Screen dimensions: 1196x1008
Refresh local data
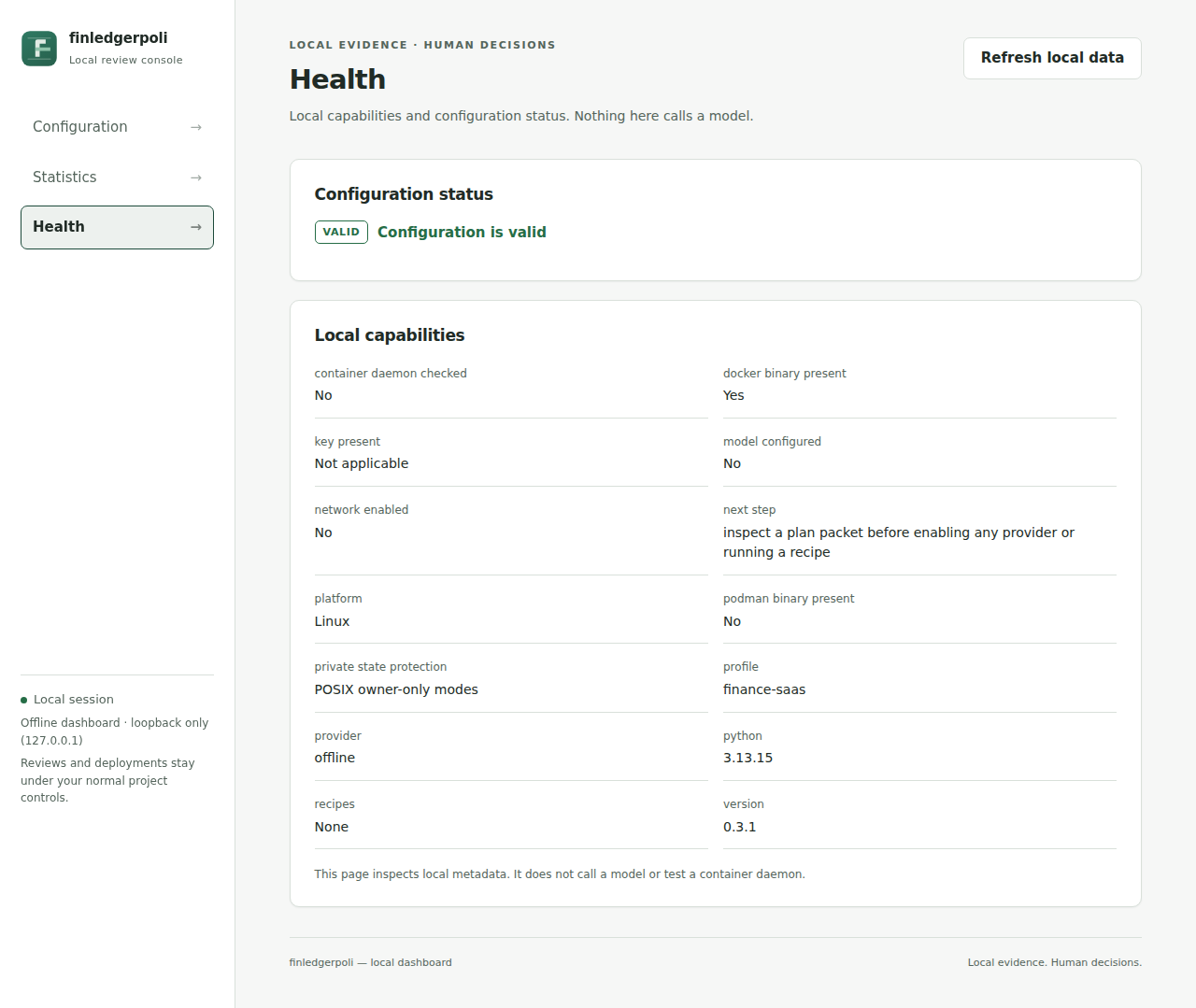(1052, 58)
